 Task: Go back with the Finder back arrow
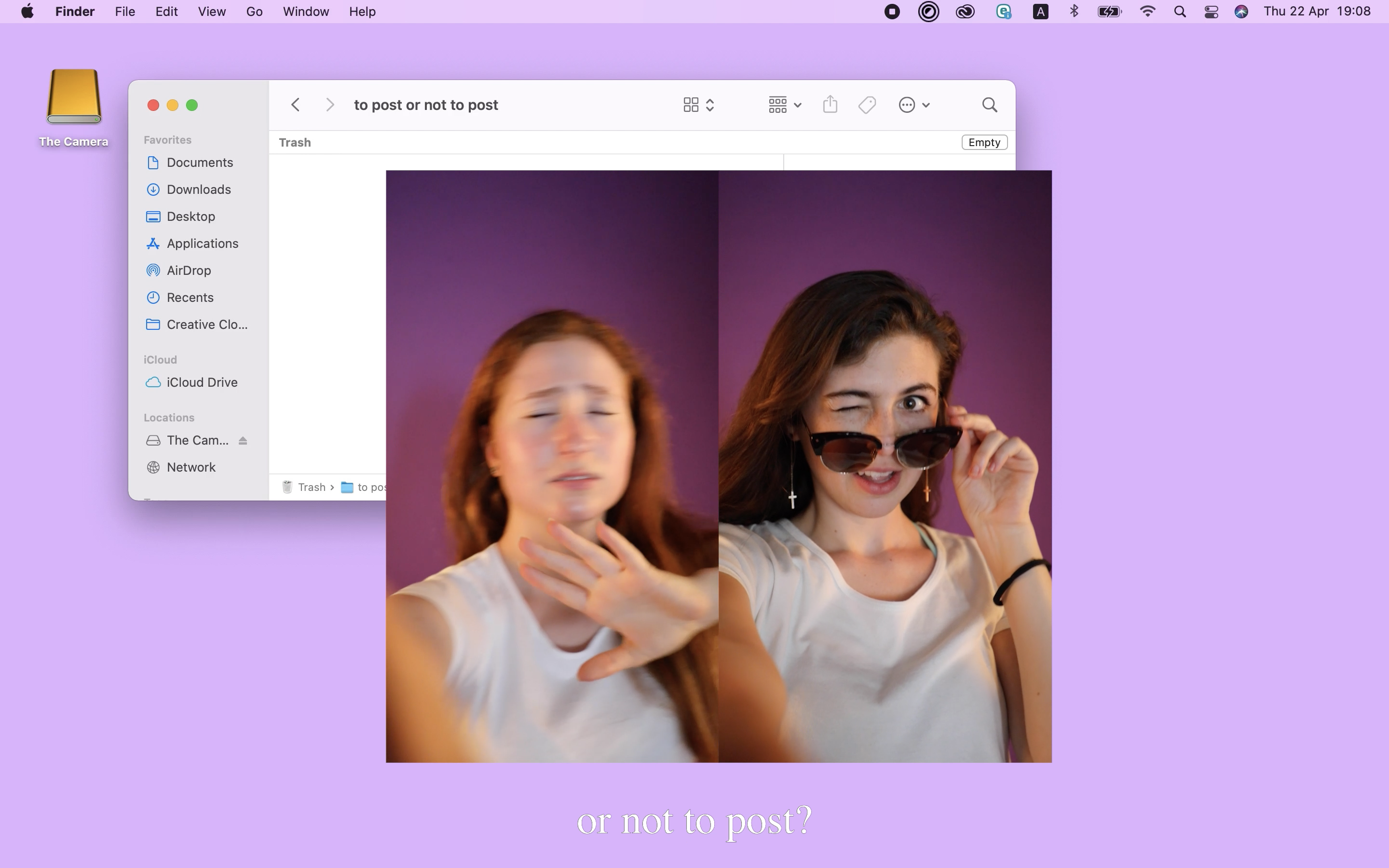coord(296,105)
